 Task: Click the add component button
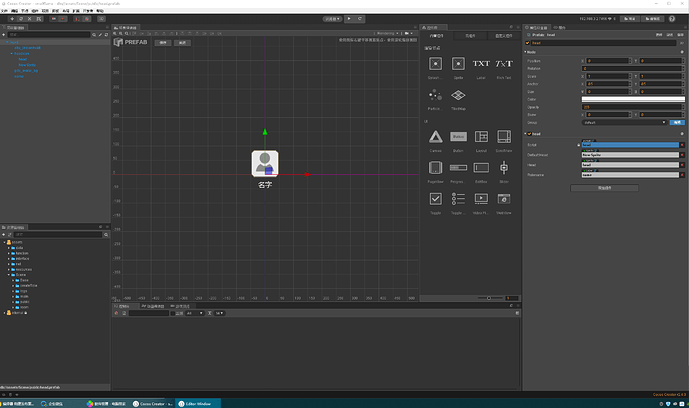[605, 188]
